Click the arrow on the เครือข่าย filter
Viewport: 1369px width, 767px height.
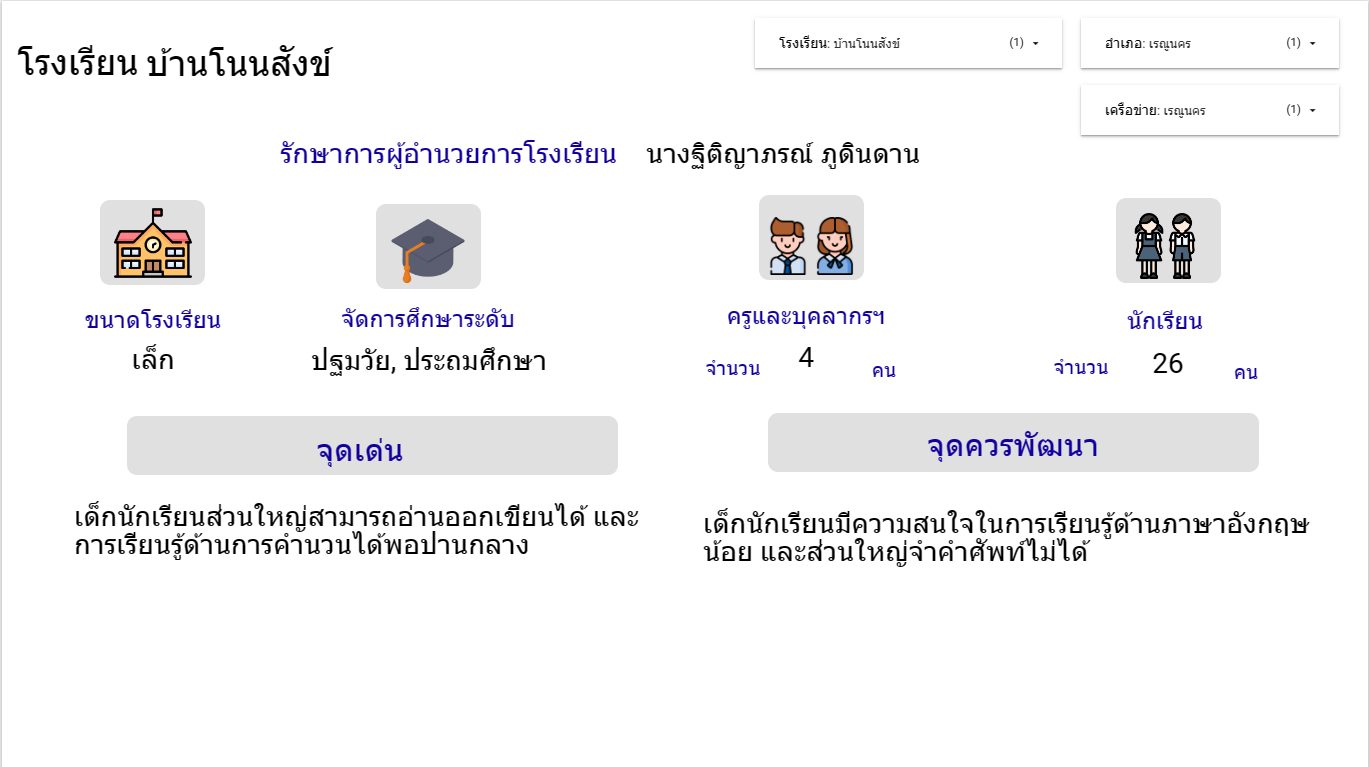point(1312,110)
